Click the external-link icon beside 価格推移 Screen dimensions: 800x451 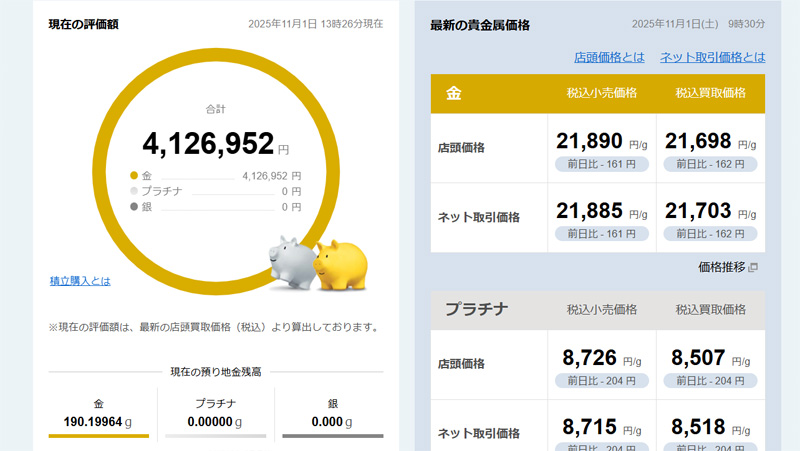(753, 268)
